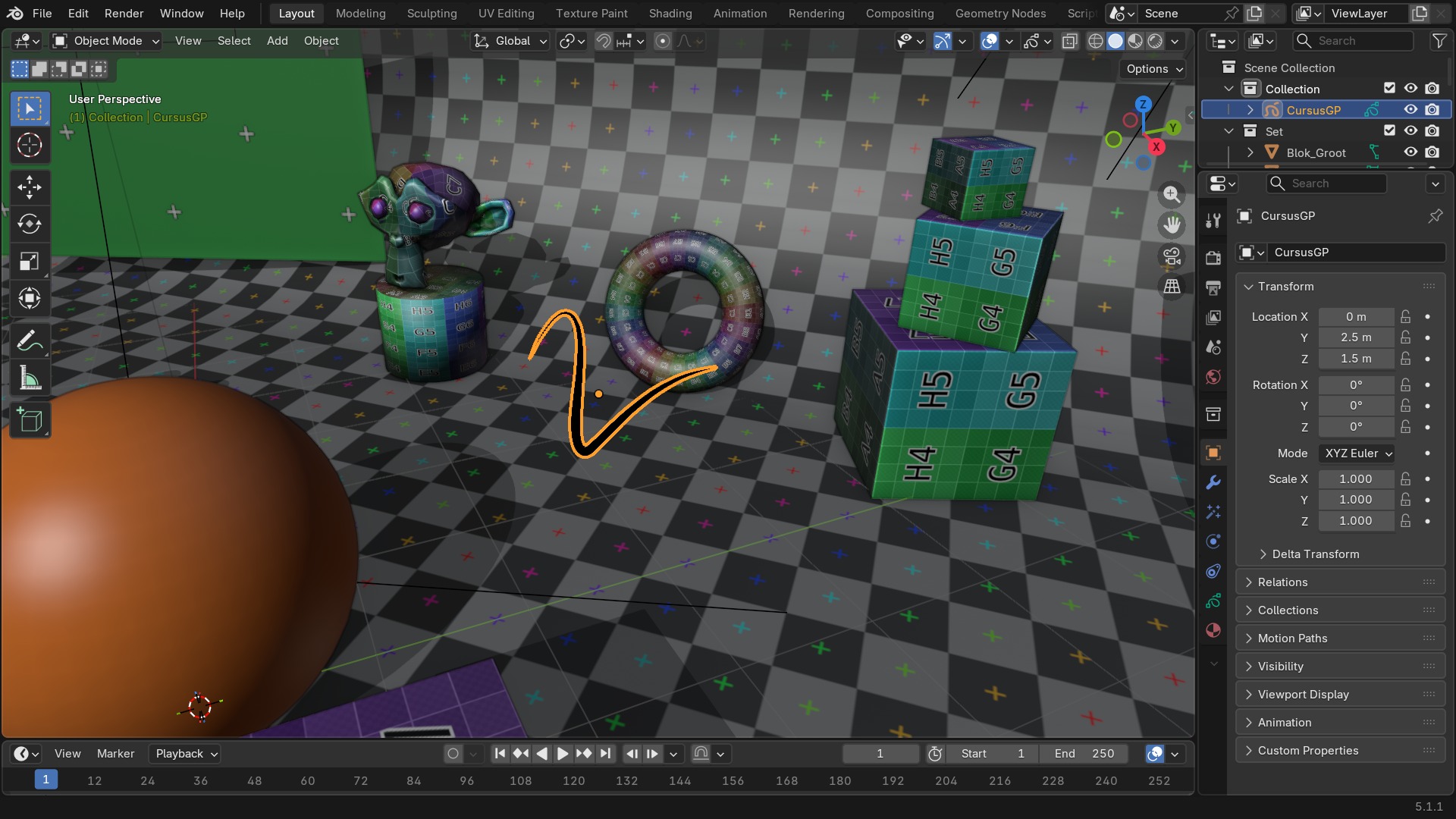Image resolution: width=1456 pixels, height=819 pixels.
Task: Toggle camera view icon in viewport
Action: [x=1172, y=256]
